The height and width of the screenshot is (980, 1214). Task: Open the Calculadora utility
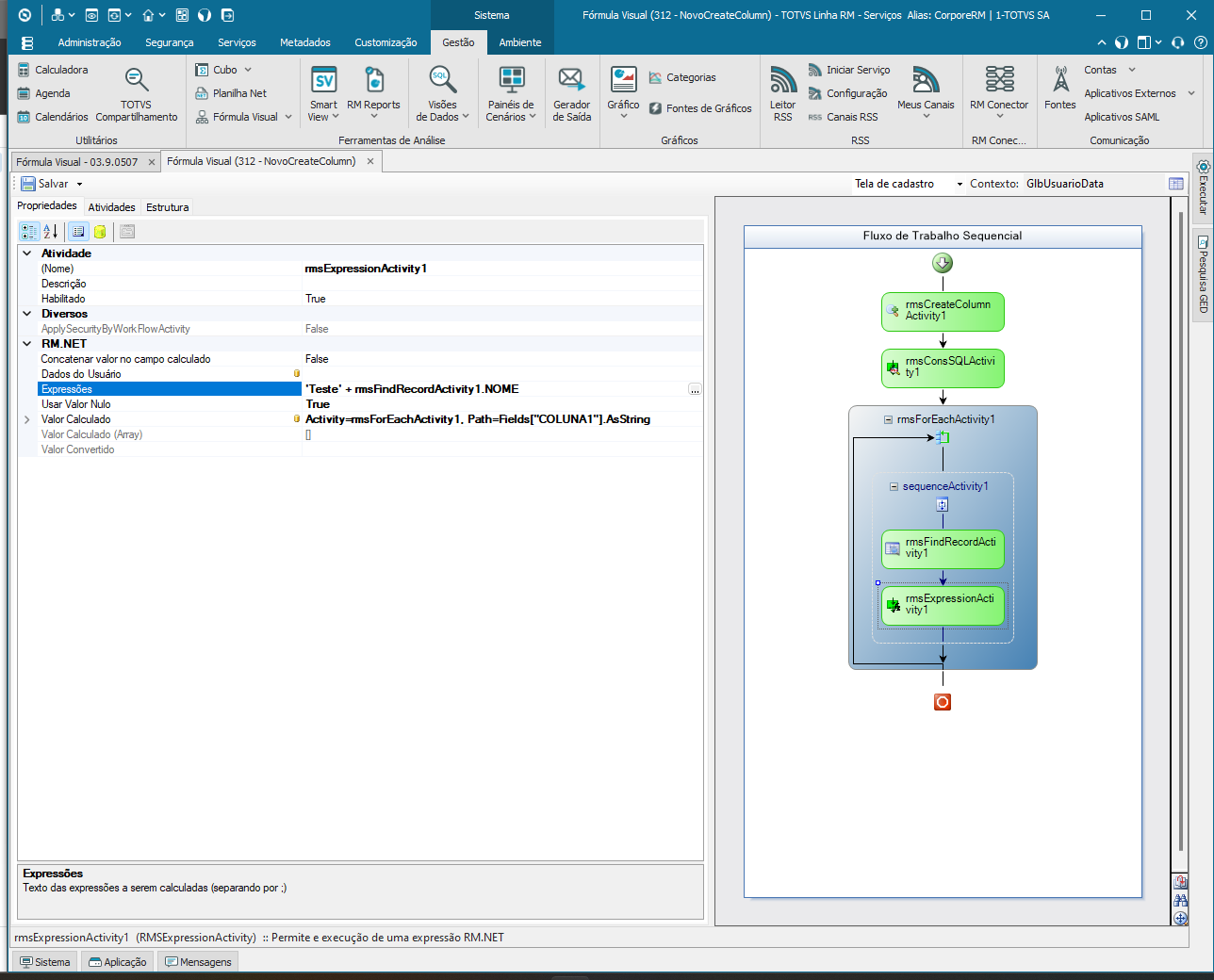(x=53, y=70)
